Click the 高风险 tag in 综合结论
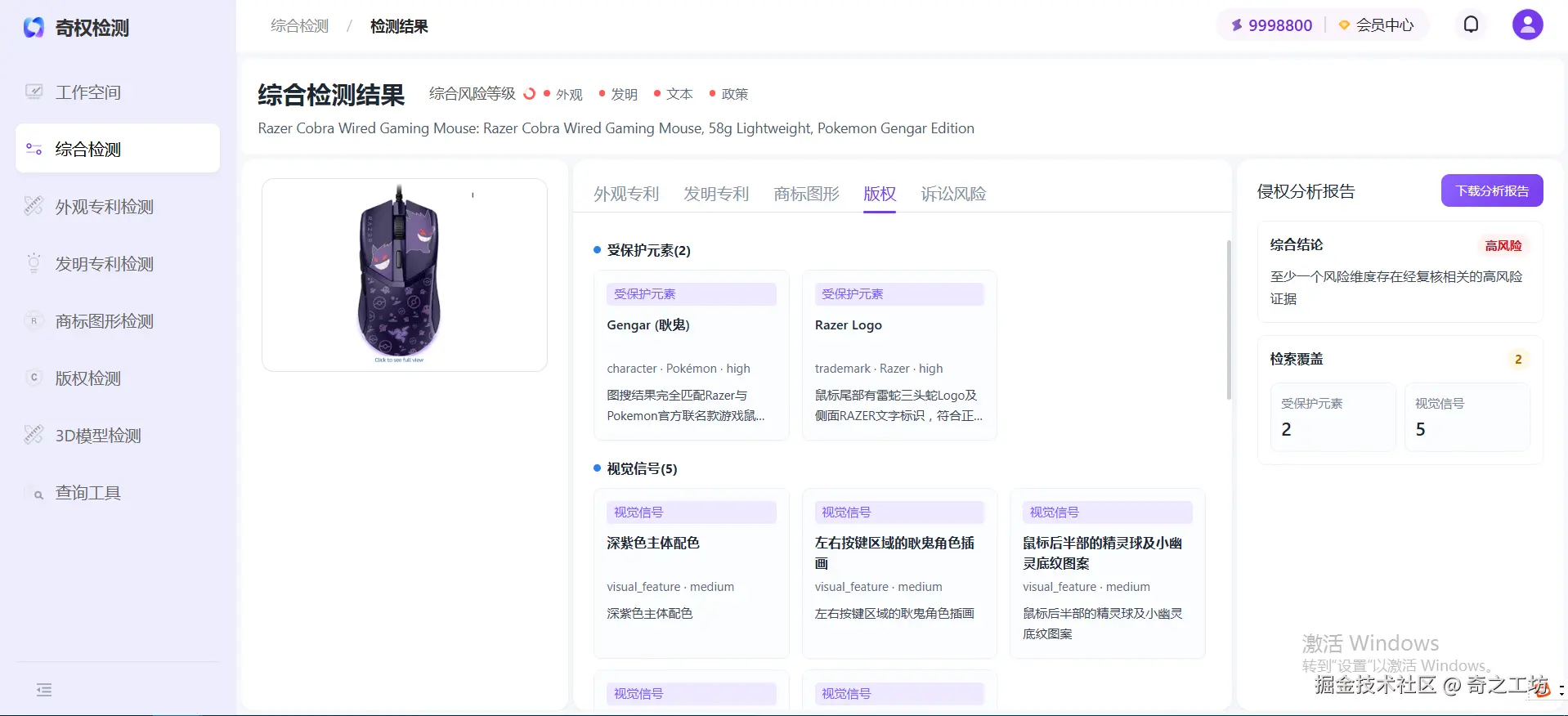Image resolution: width=1568 pixels, height=716 pixels. [1503, 245]
